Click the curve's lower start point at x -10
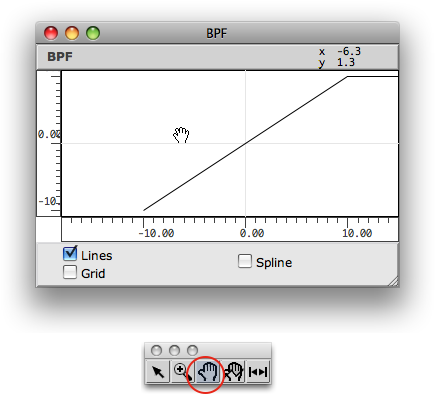 click(x=144, y=210)
